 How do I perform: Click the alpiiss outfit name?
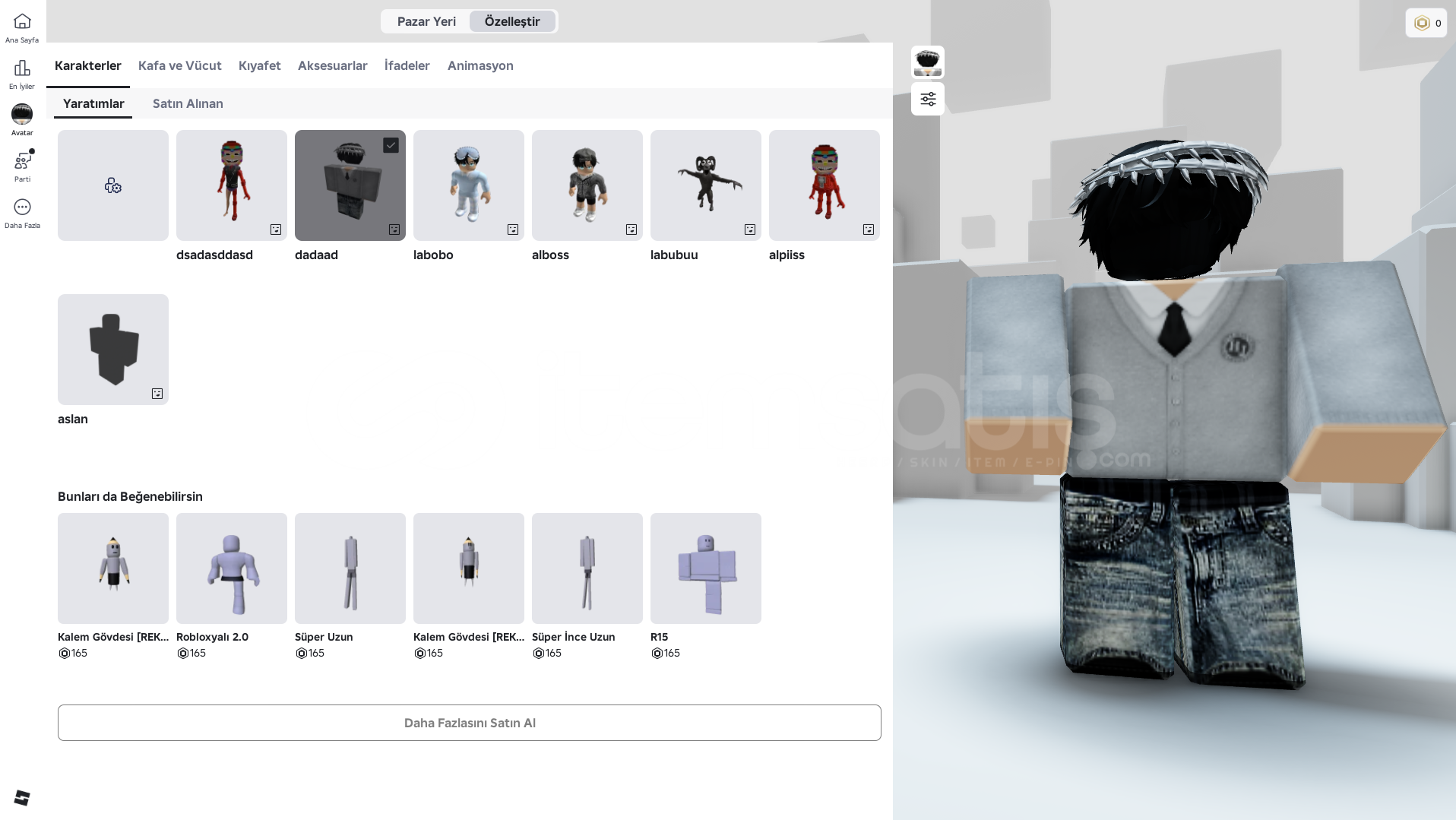coord(787,255)
